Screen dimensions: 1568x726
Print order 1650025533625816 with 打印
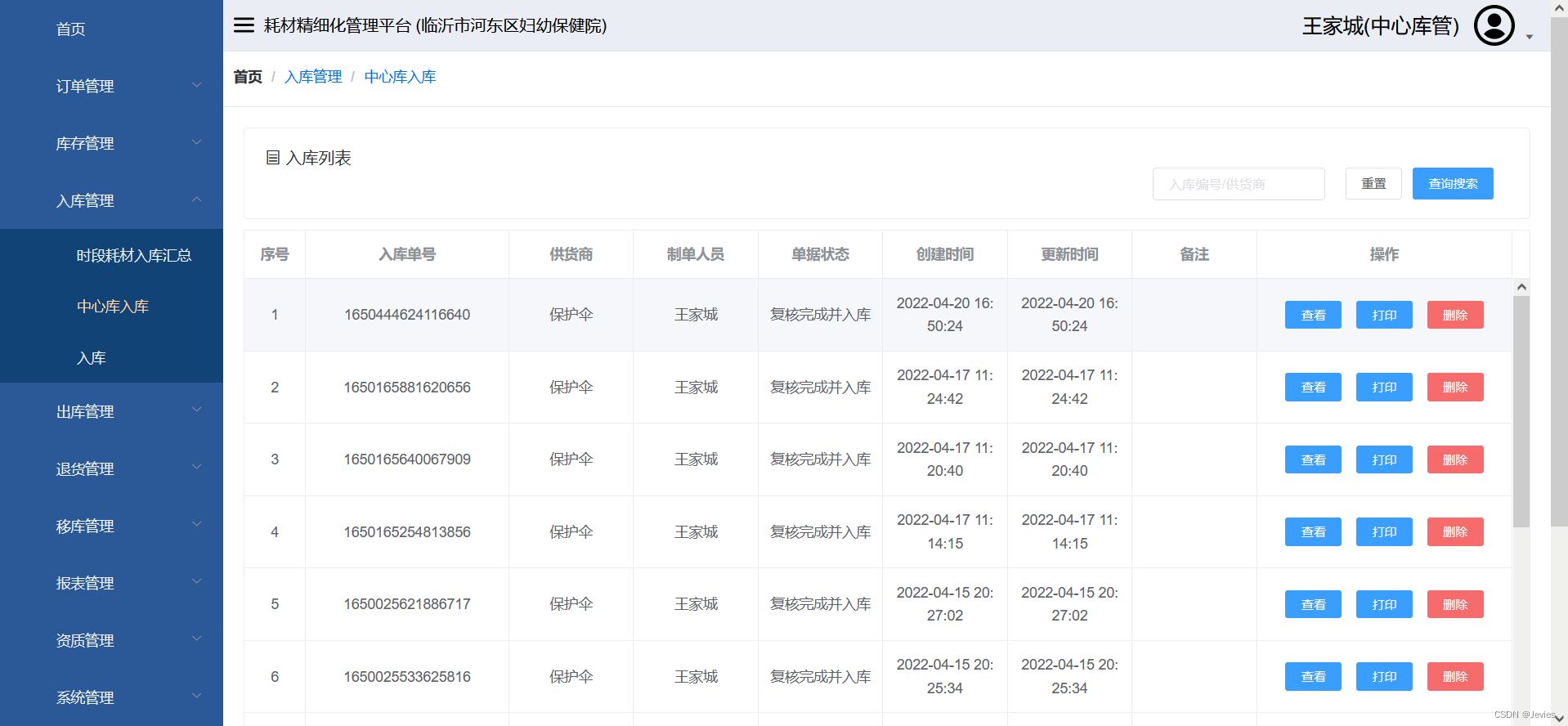click(1384, 676)
